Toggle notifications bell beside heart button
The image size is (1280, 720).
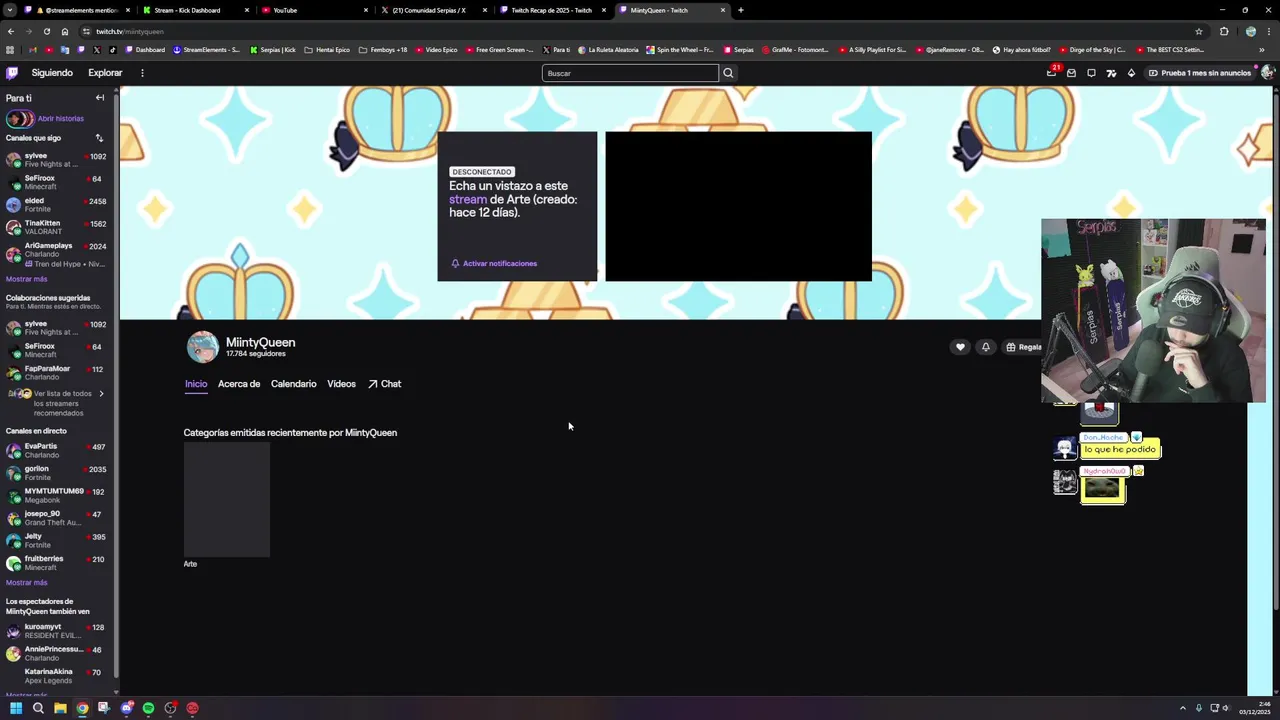click(985, 347)
